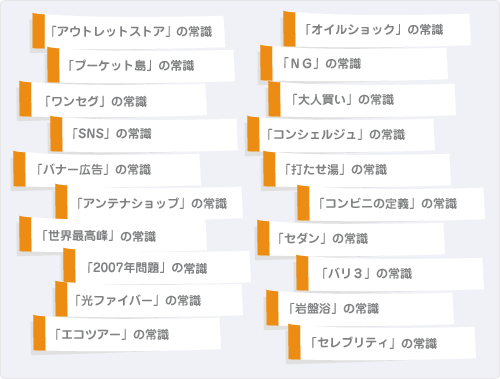The width and height of the screenshot is (500, 379).
Task: Open the 「アウトレットストア」の常識 link
Action: point(128,32)
